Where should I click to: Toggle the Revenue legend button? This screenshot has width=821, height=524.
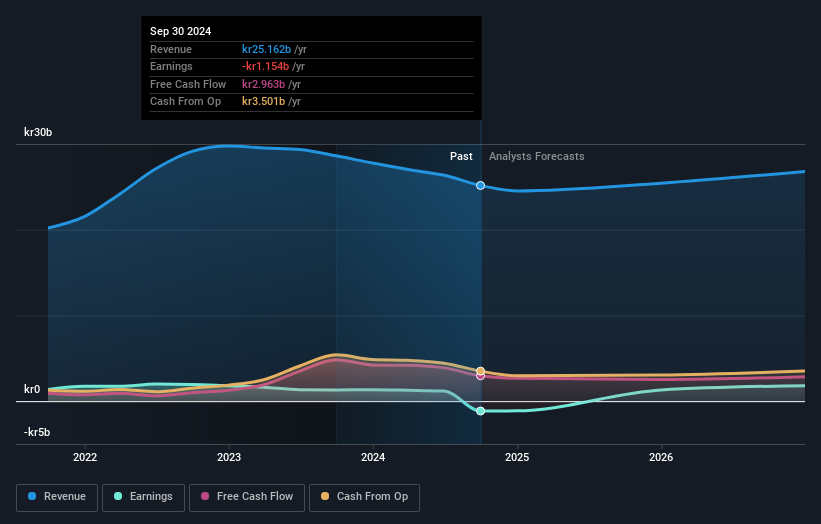pyautogui.click(x=57, y=497)
